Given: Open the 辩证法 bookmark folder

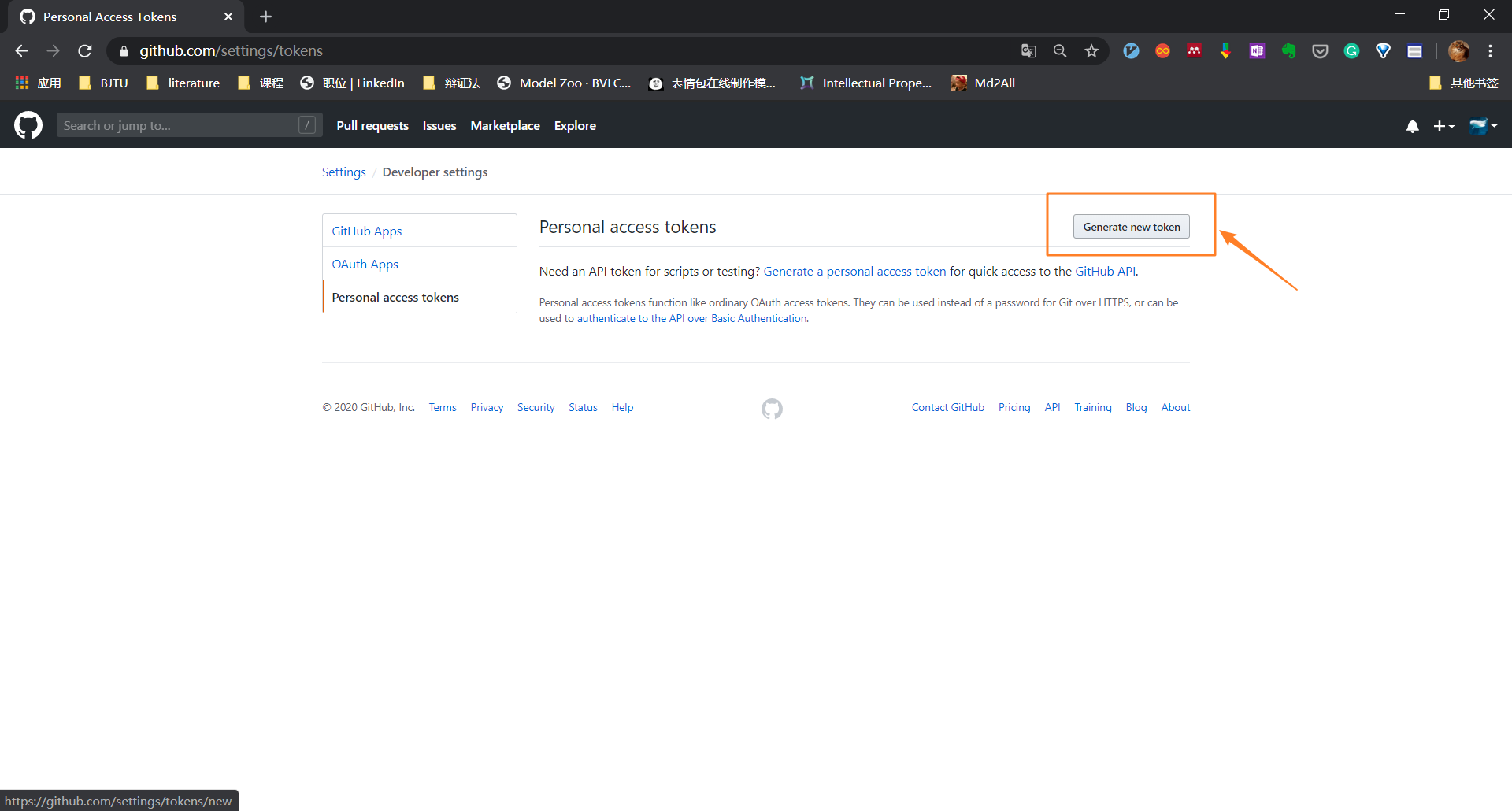Looking at the screenshot, I should pos(451,83).
